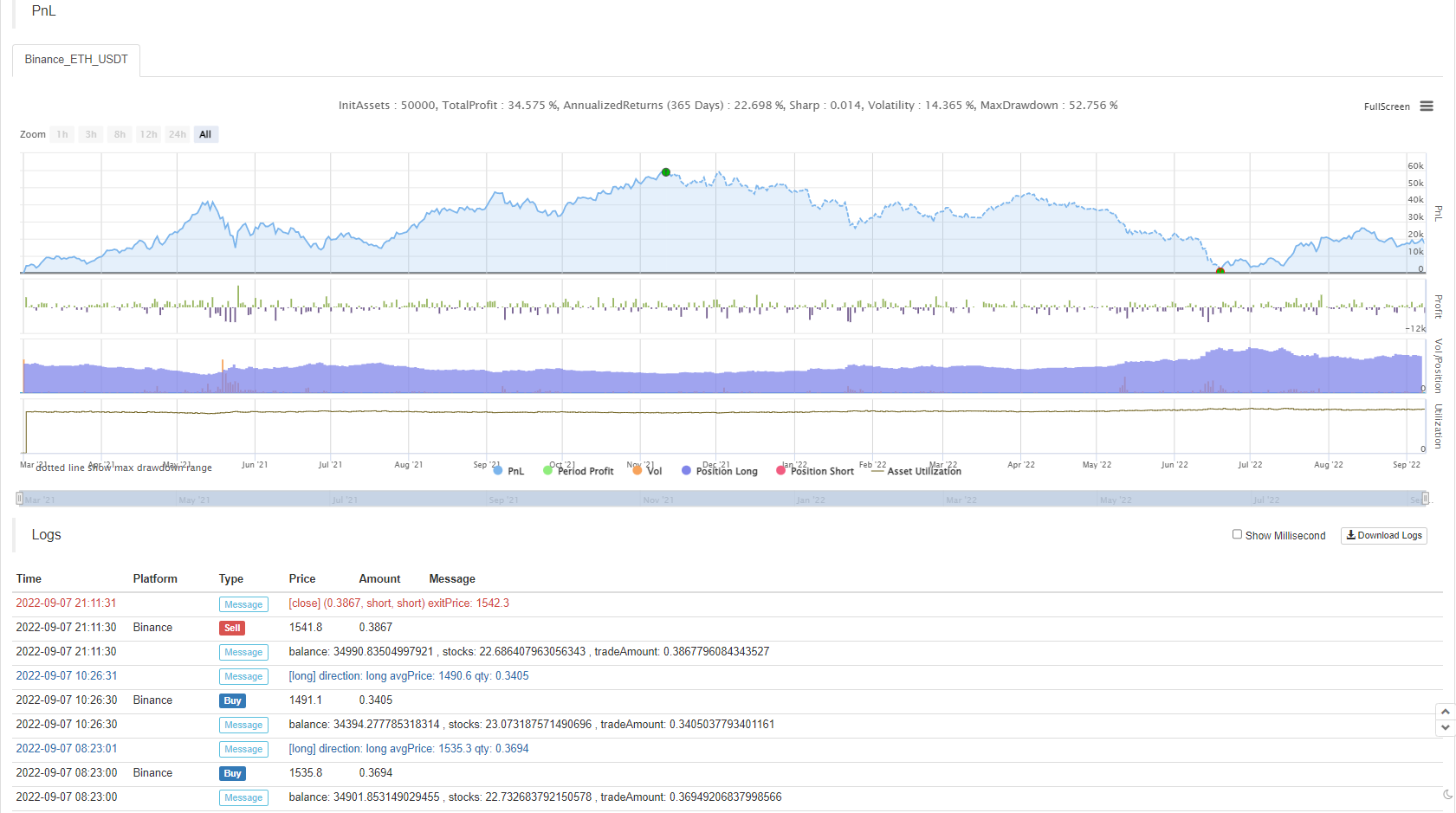1456x813 pixels.
Task: Toggle the Position Long legend series
Action: [720, 471]
